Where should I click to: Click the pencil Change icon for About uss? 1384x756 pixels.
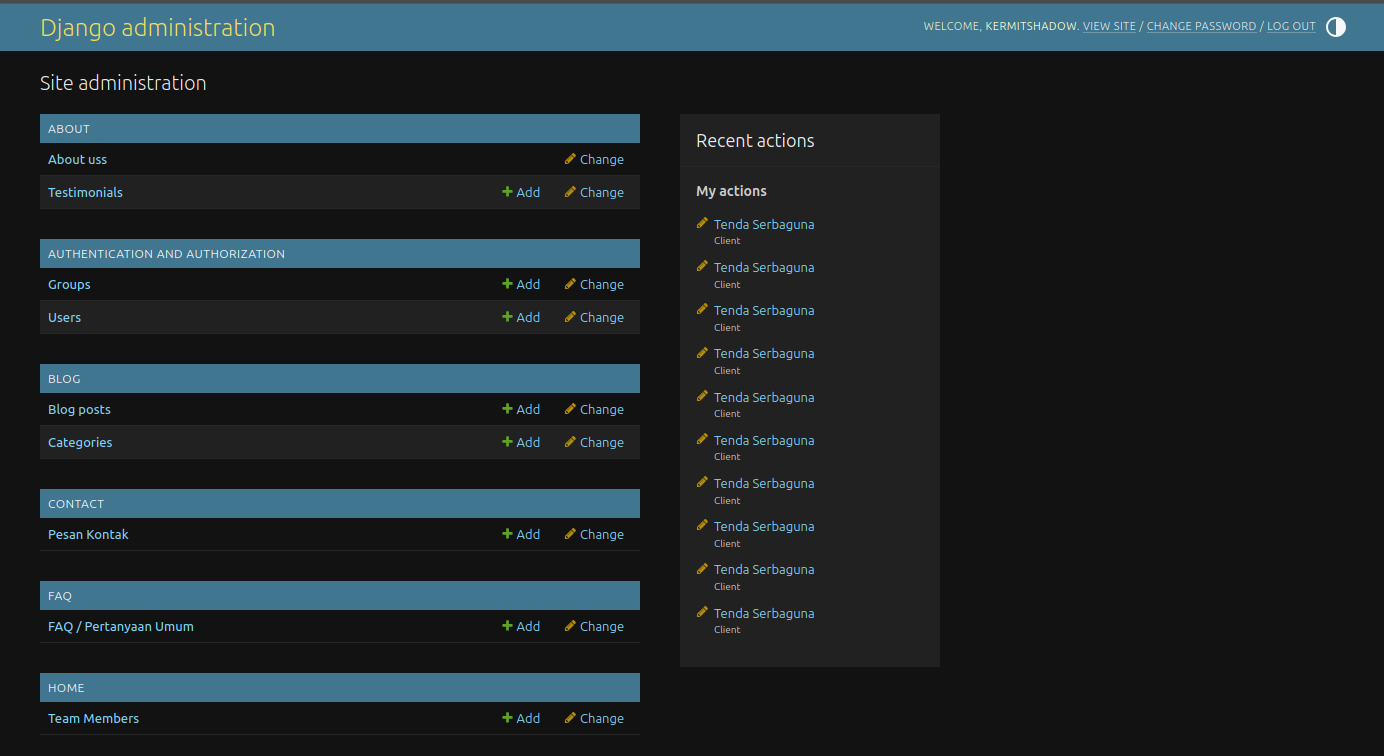click(570, 159)
